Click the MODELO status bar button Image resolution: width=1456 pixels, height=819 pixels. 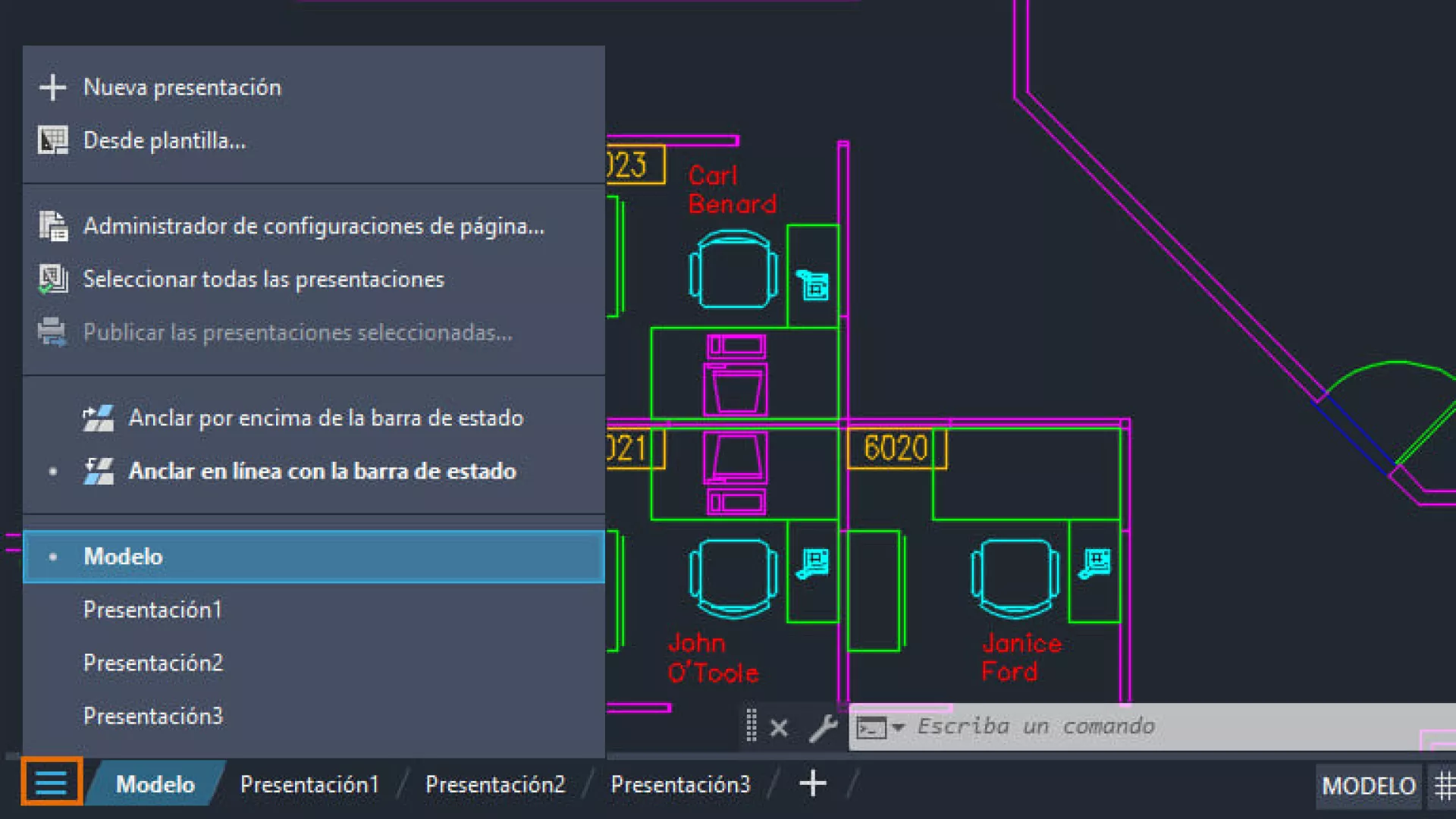click(1369, 786)
